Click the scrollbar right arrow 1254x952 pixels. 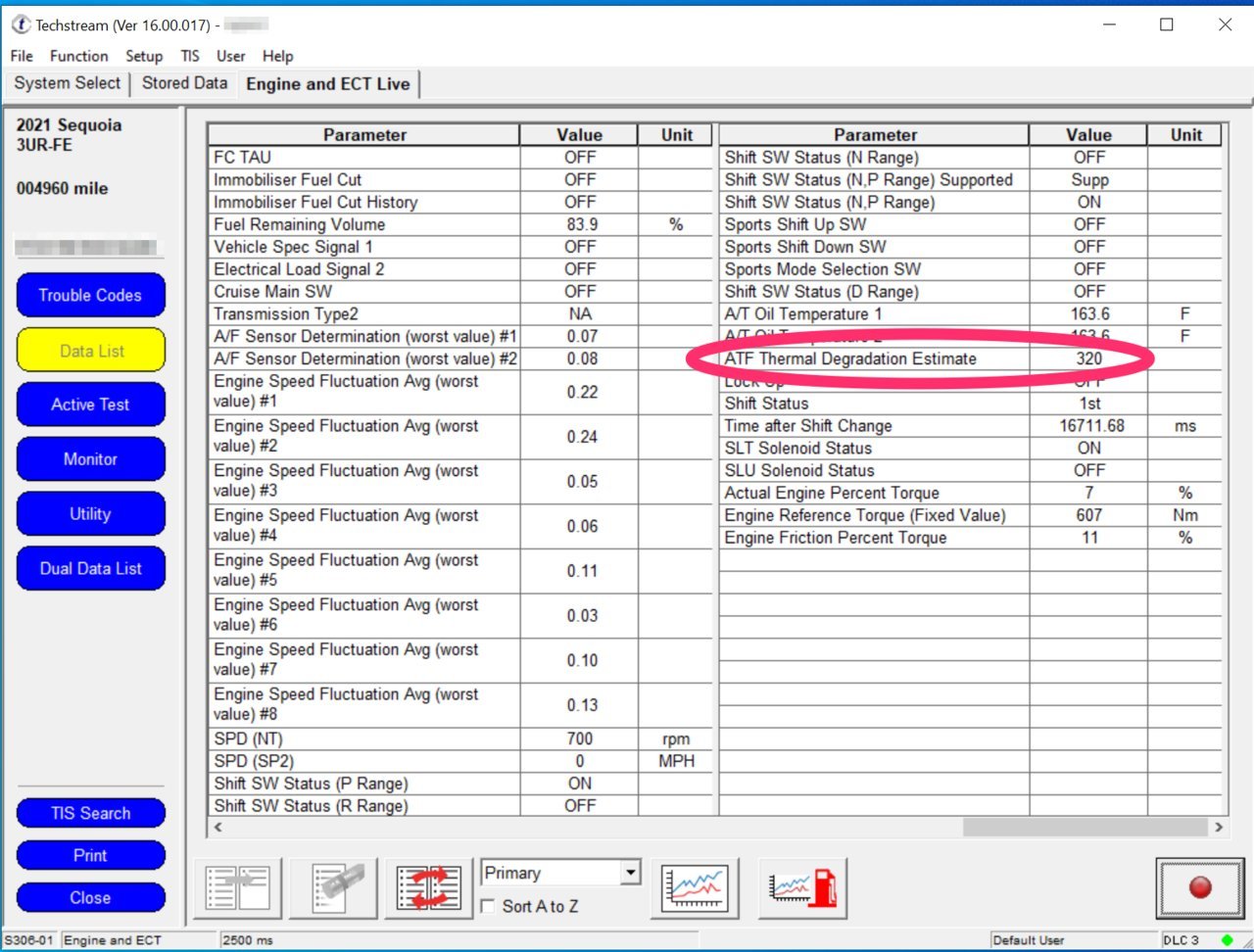click(1219, 828)
